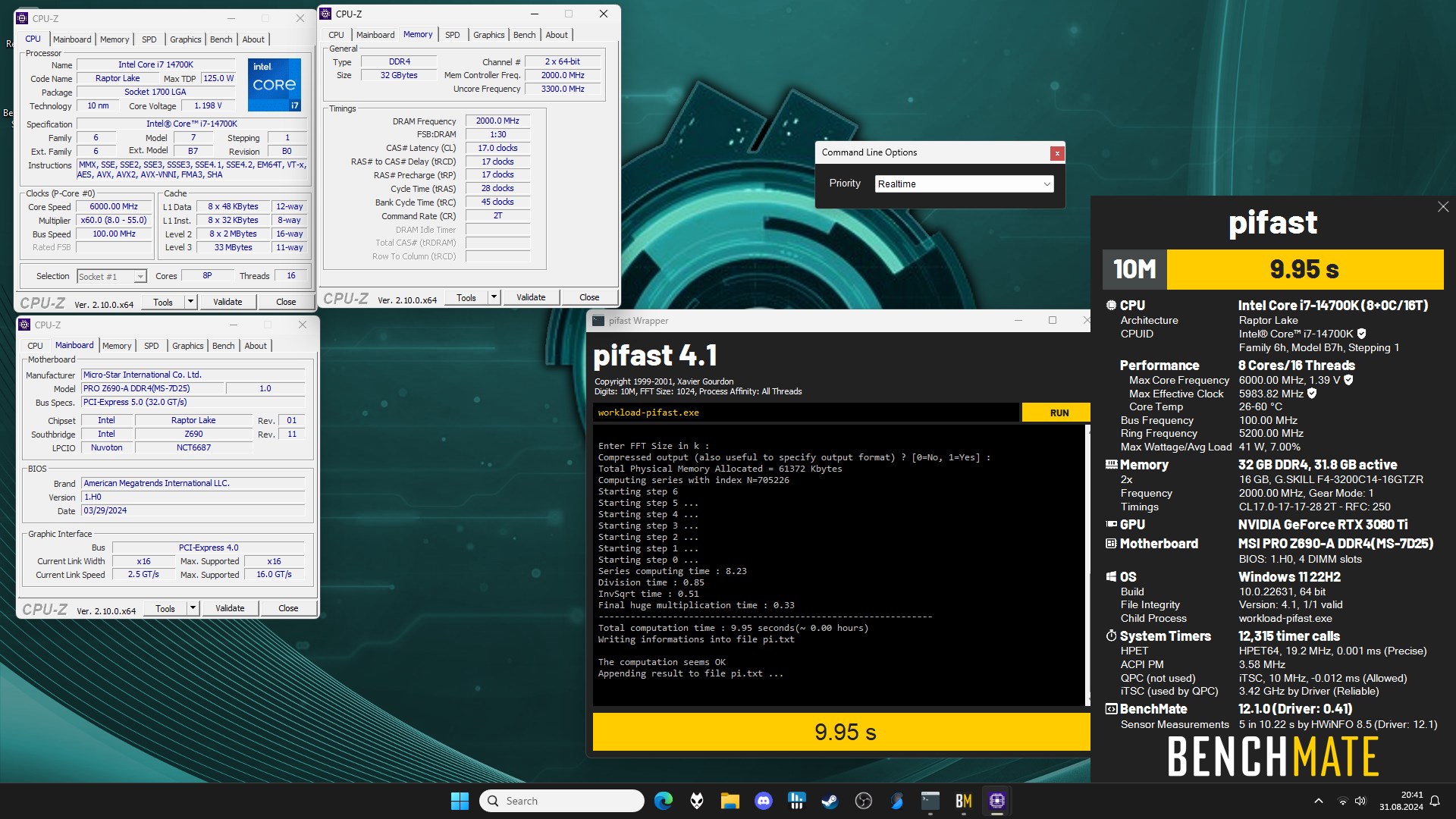This screenshot has height=819, width=1456.
Task: Open About tab in Memory CPU-Z window
Action: [556, 35]
